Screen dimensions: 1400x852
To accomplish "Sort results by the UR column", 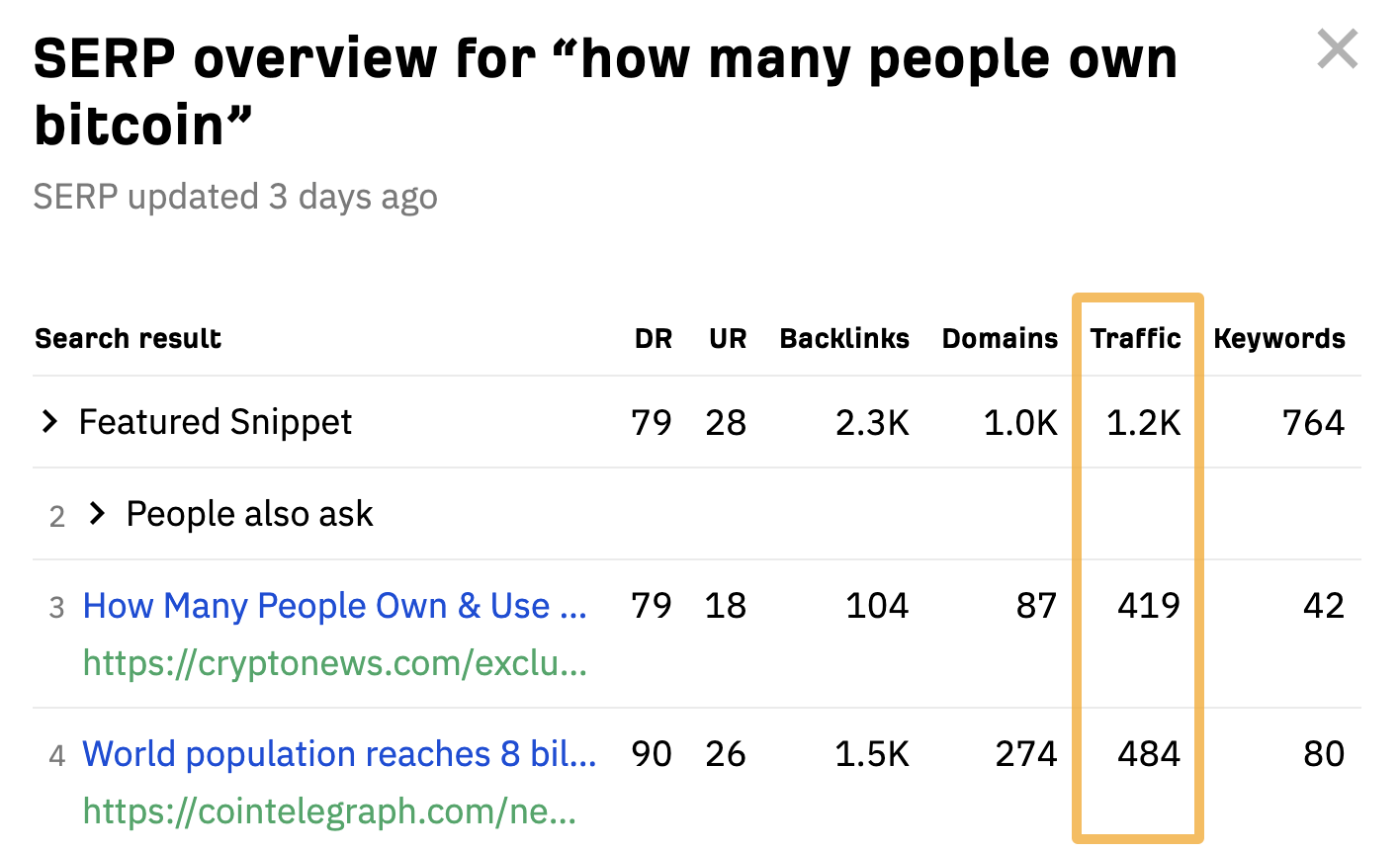I will [x=727, y=337].
